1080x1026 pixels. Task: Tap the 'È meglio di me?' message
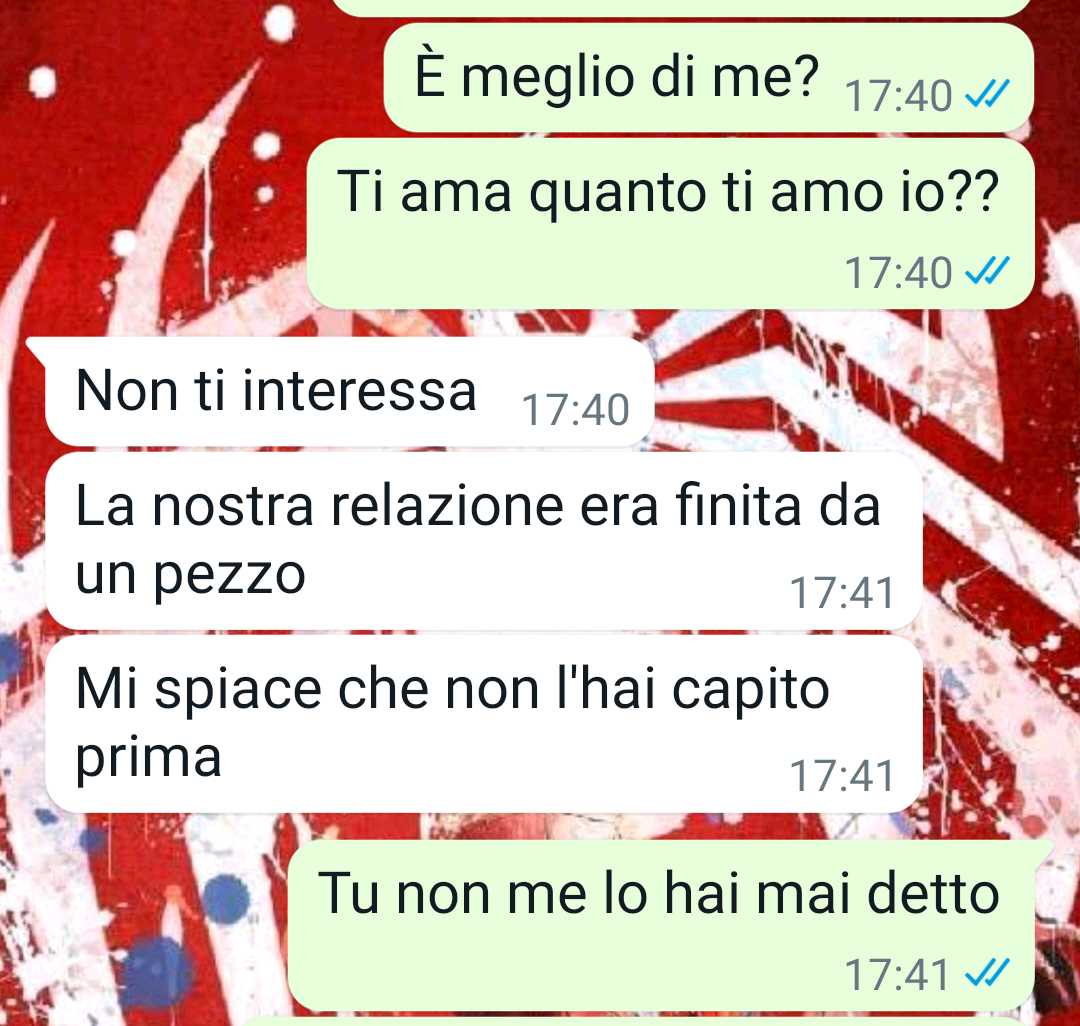click(x=709, y=78)
